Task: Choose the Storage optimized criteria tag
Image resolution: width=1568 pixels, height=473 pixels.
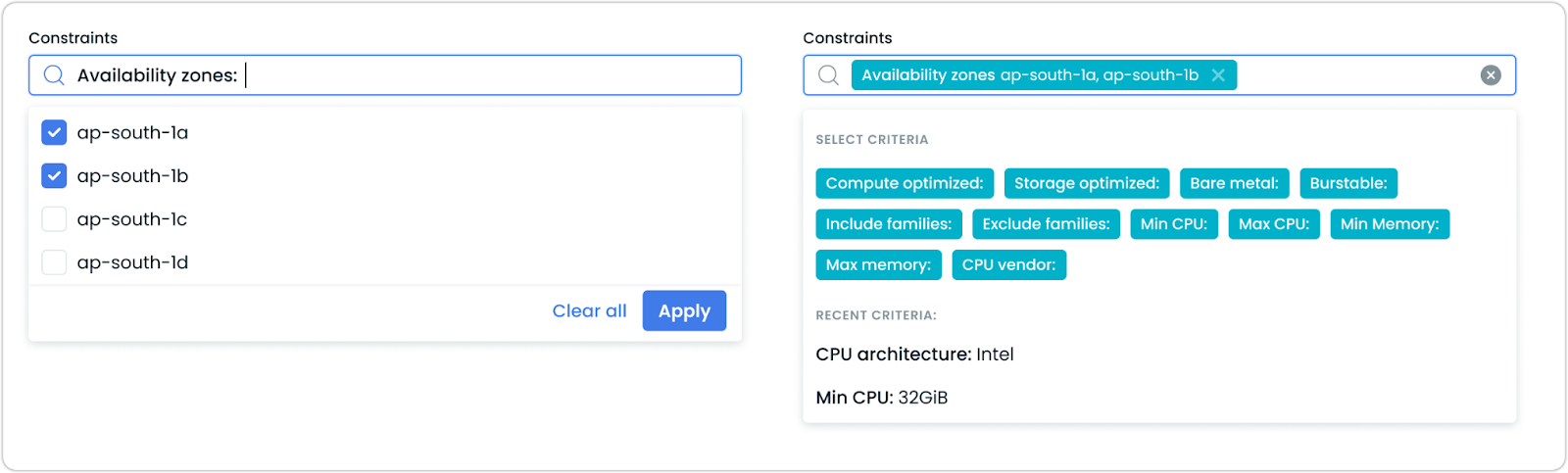Action: (x=1086, y=183)
